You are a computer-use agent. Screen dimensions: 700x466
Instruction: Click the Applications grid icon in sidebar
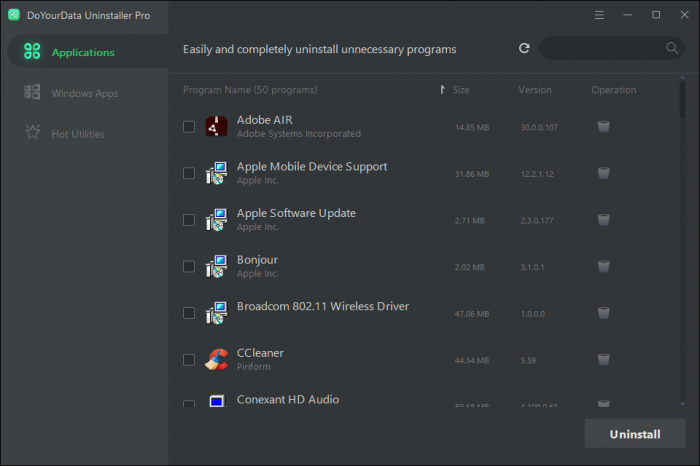32,51
